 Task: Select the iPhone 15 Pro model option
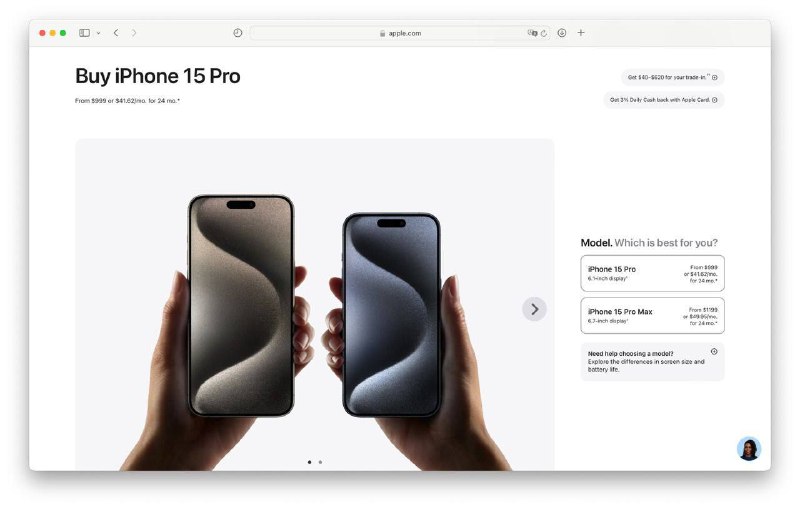(652, 273)
